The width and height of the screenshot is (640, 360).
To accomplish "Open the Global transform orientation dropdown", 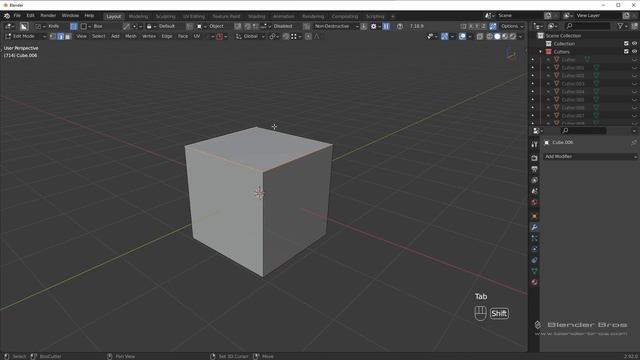I will (250, 36).
